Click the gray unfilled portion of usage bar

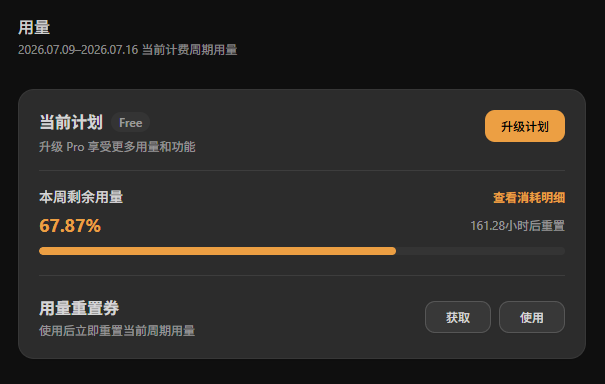tap(480, 251)
